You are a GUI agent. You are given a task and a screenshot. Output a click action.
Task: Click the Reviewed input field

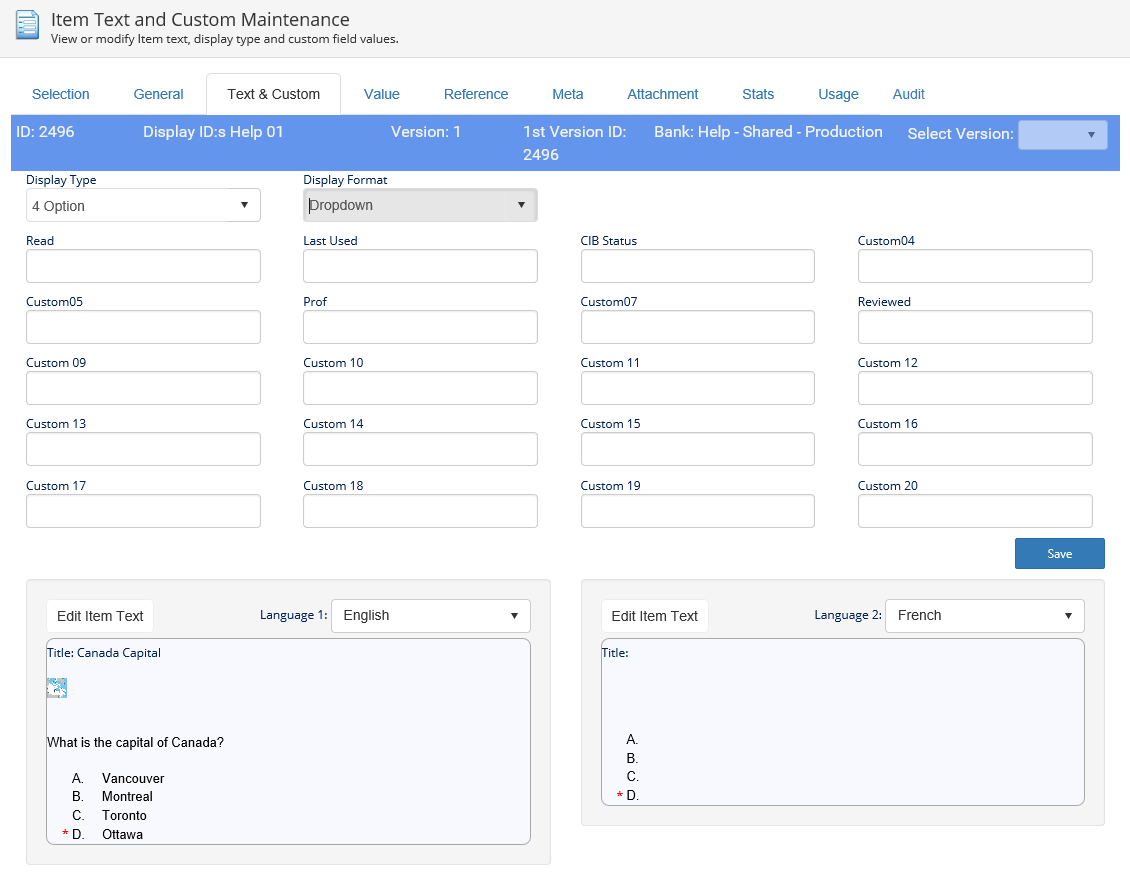pos(974,327)
